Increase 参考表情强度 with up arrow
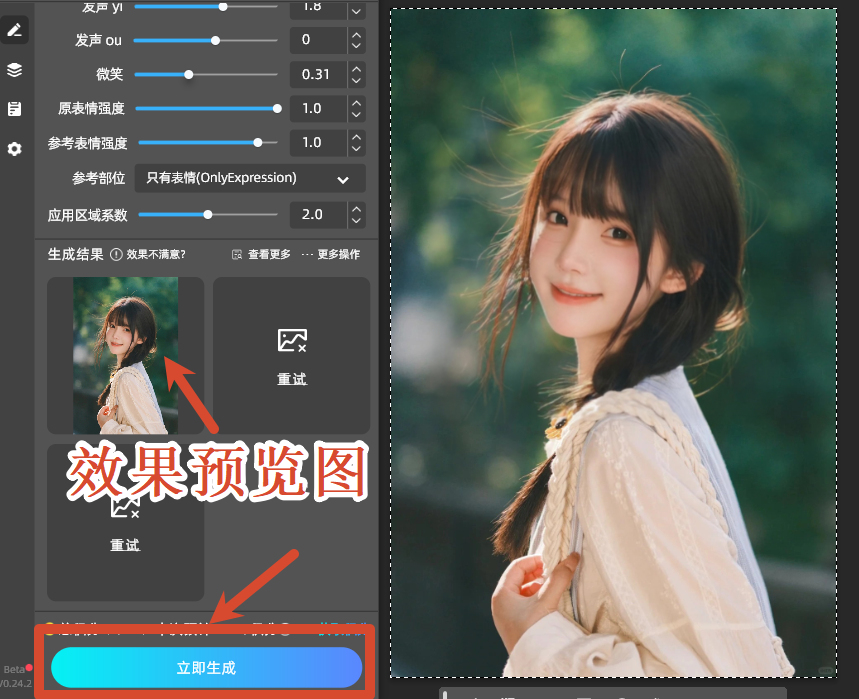Viewport: 859px width, 699px height. [x=356, y=137]
